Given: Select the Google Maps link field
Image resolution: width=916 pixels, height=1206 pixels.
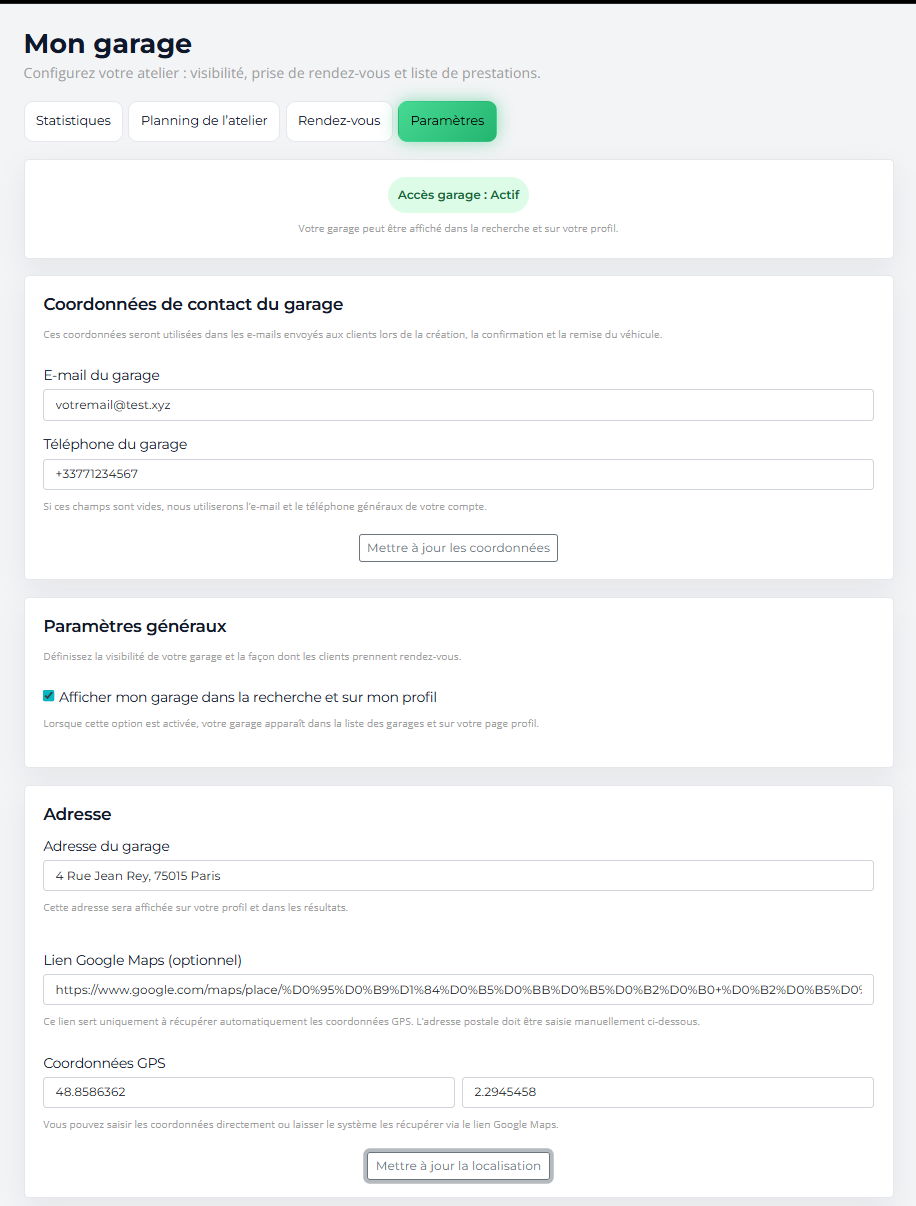Looking at the screenshot, I should click(x=458, y=989).
